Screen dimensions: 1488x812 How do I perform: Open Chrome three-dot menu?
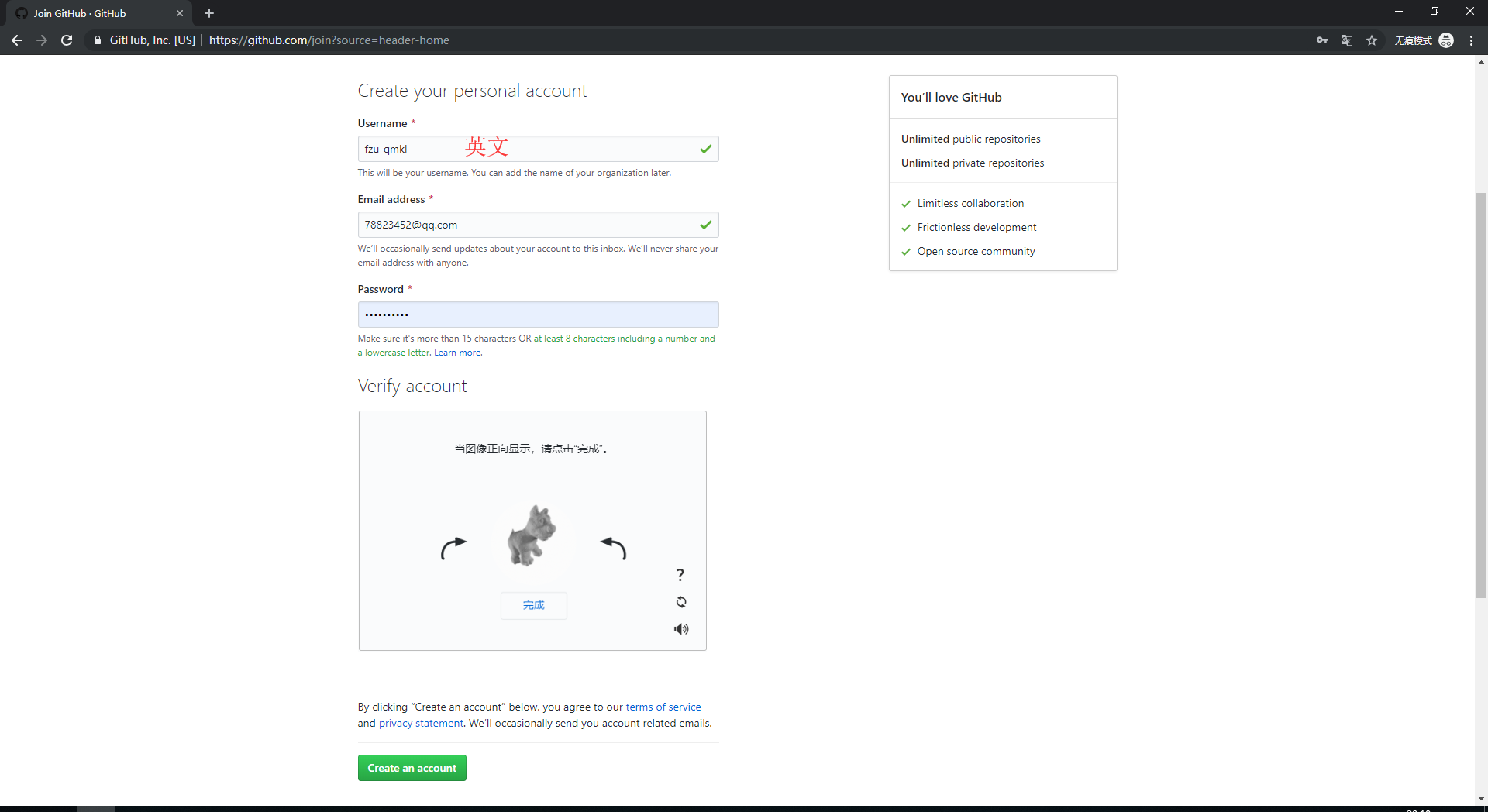(1471, 40)
